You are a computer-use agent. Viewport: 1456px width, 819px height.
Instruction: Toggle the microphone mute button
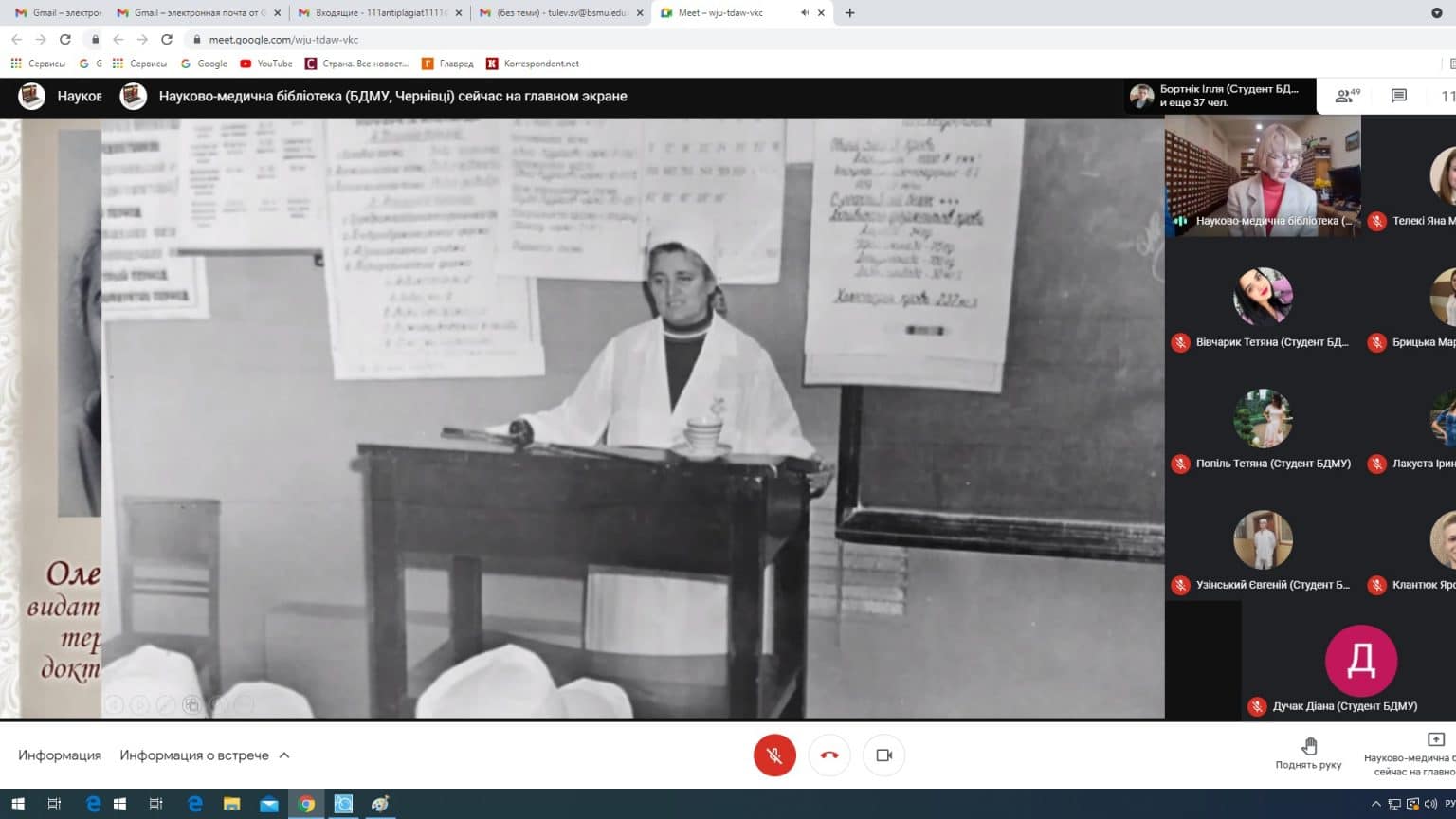click(774, 755)
